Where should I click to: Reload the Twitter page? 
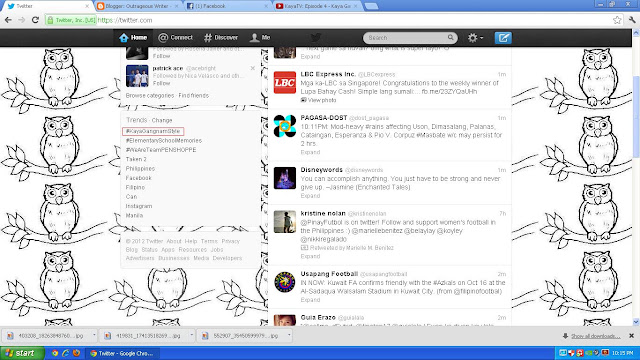pyautogui.click(x=36, y=20)
